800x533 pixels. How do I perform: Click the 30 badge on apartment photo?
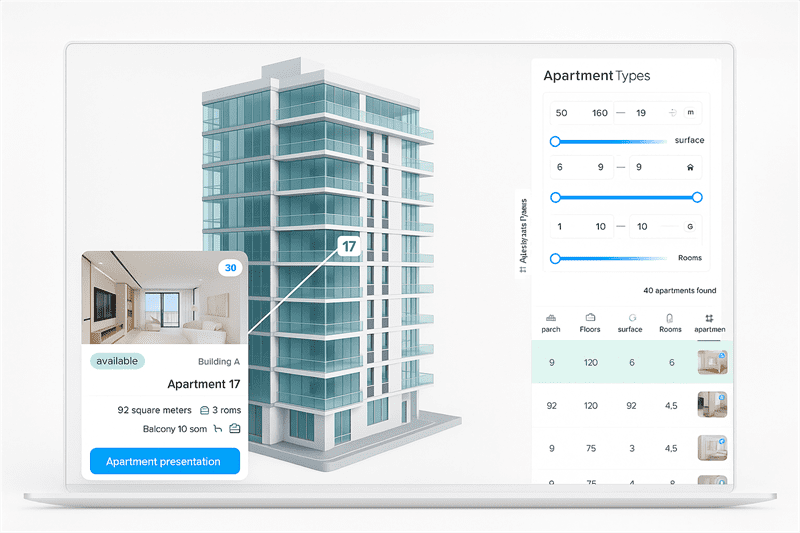point(230,268)
